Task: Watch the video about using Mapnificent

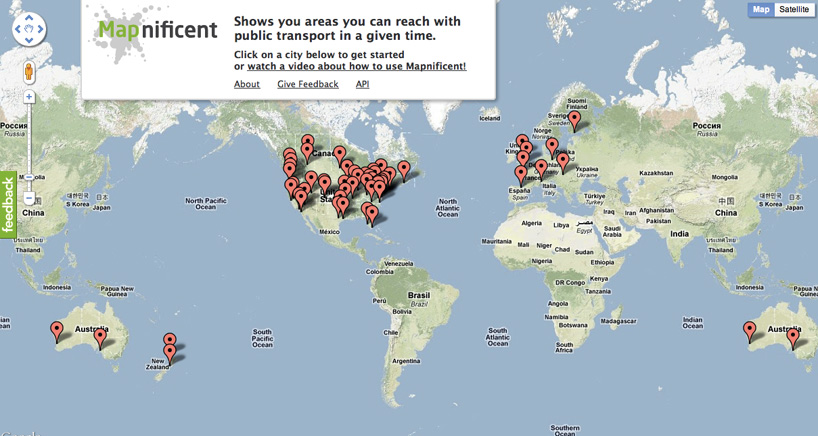Action: 357,66
